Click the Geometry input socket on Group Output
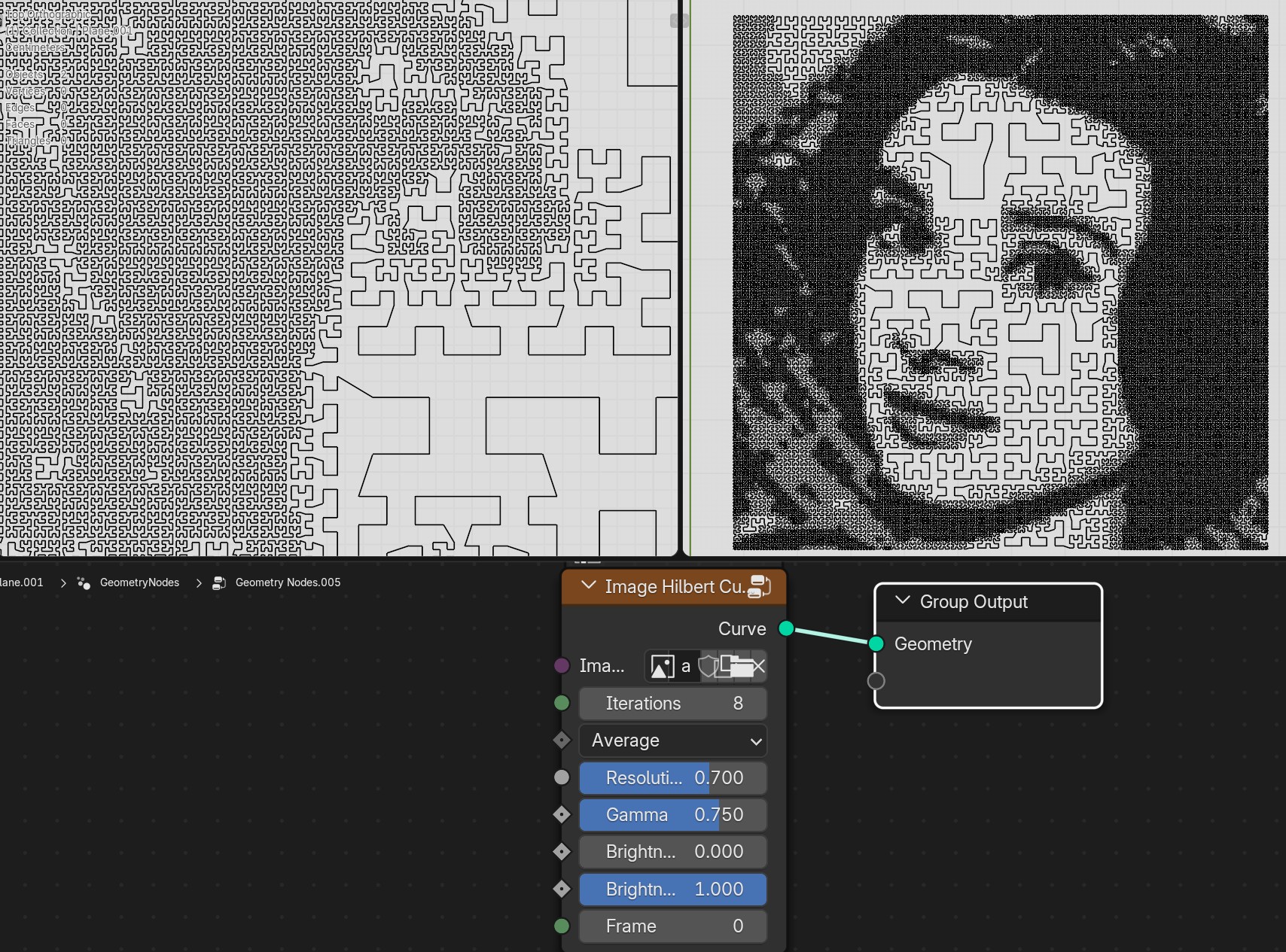1286x952 pixels. click(x=876, y=643)
